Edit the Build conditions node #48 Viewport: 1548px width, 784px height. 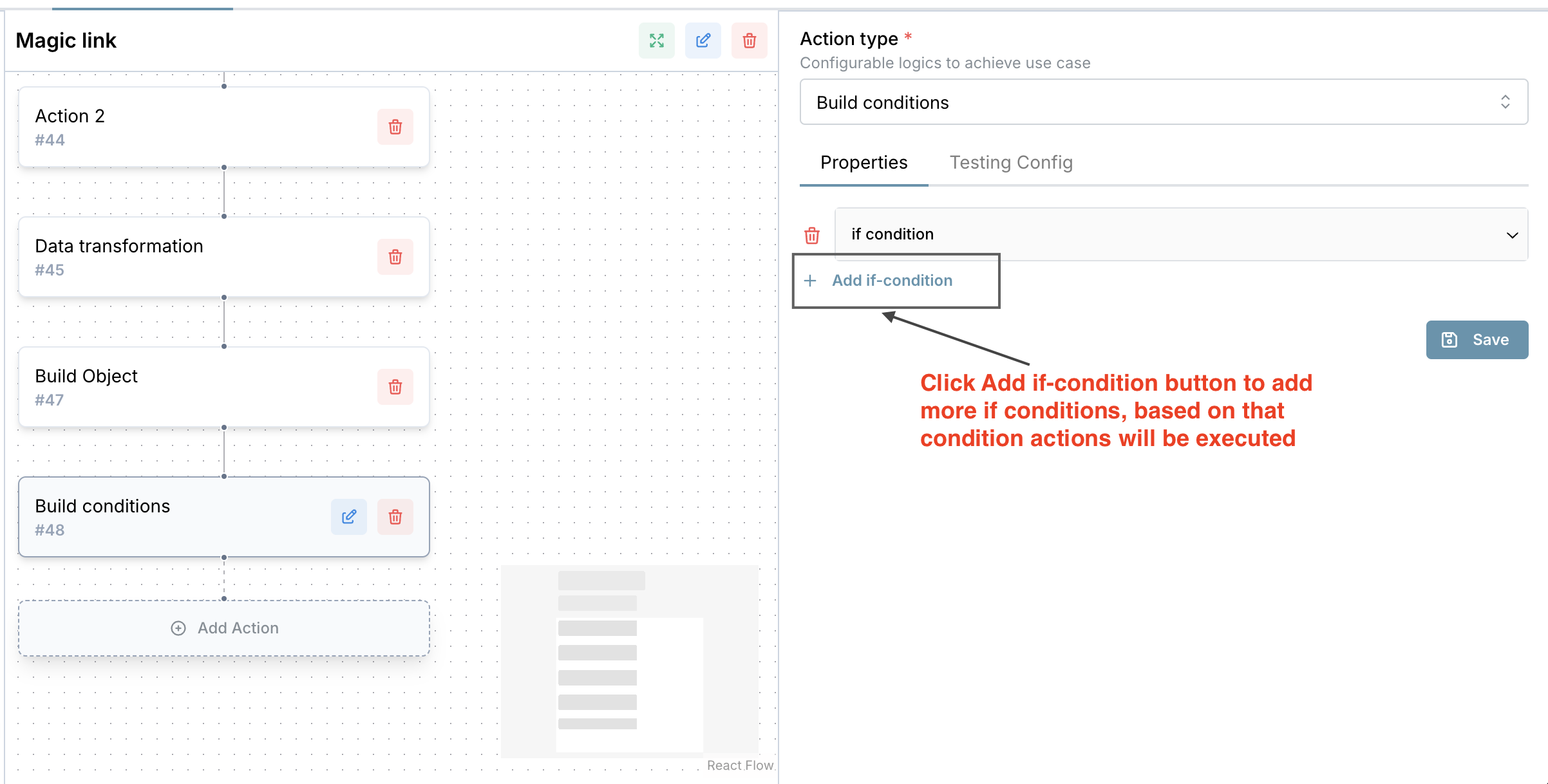(348, 517)
